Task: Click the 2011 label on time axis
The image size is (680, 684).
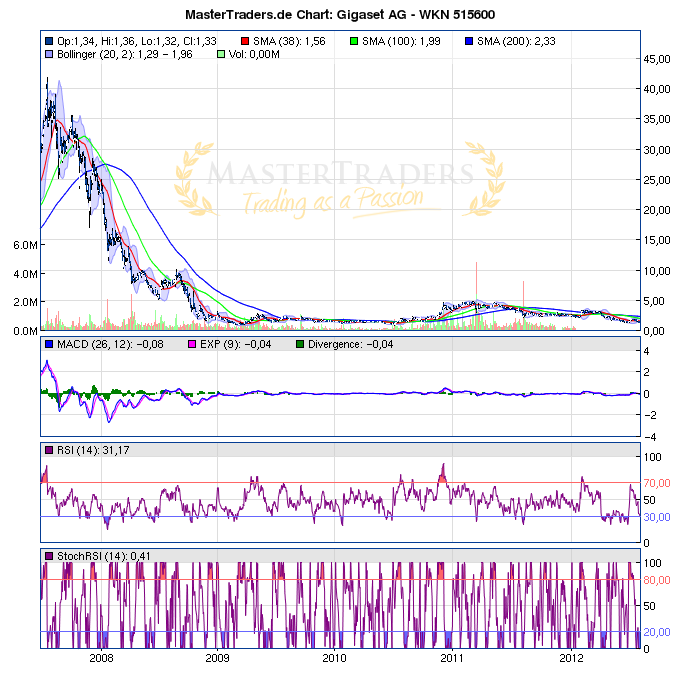Action: pyautogui.click(x=452, y=658)
